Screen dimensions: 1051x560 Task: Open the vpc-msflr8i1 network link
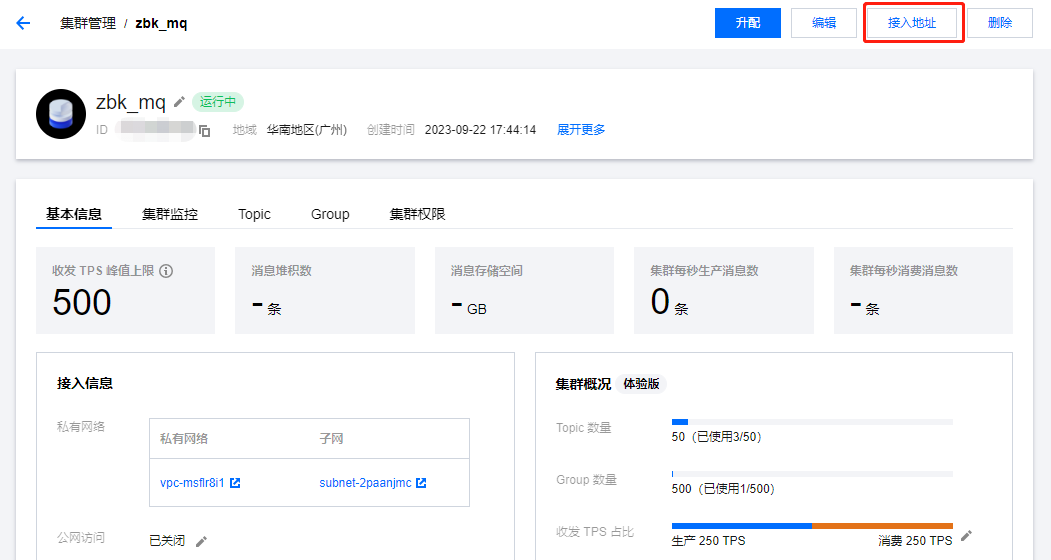pos(192,483)
